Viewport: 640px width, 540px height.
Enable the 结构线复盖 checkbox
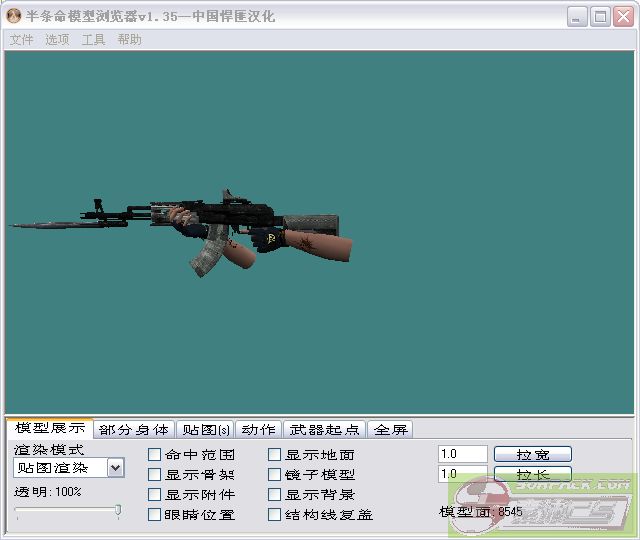(x=275, y=515)
